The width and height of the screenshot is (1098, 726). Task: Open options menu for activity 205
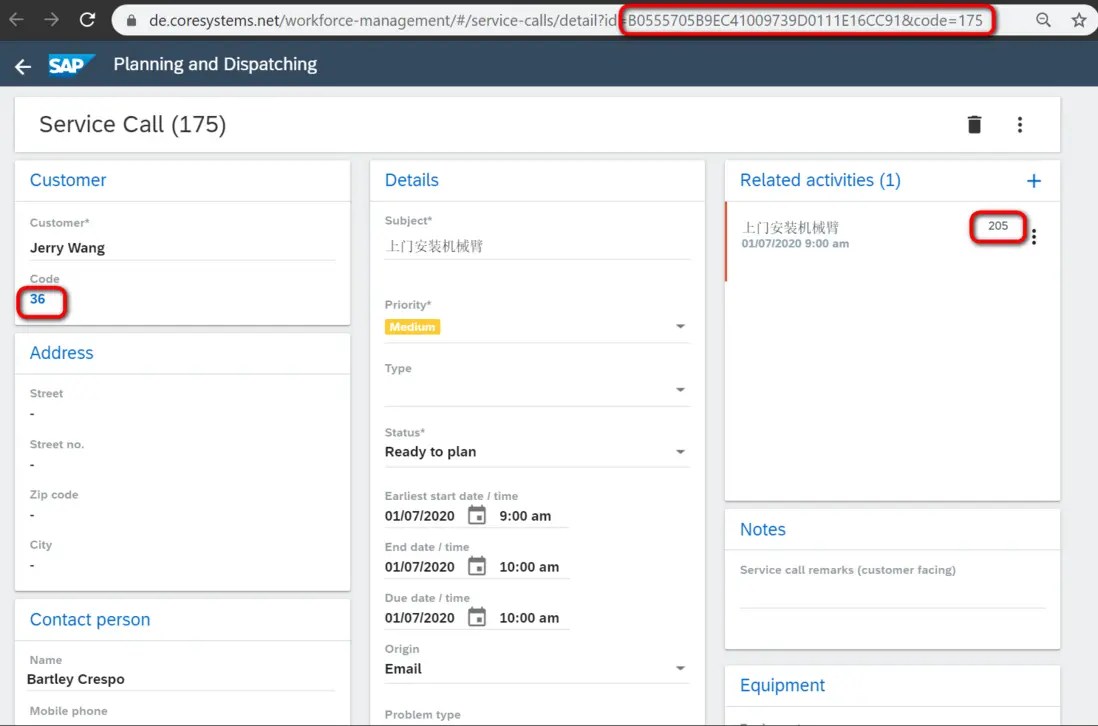1035,236
